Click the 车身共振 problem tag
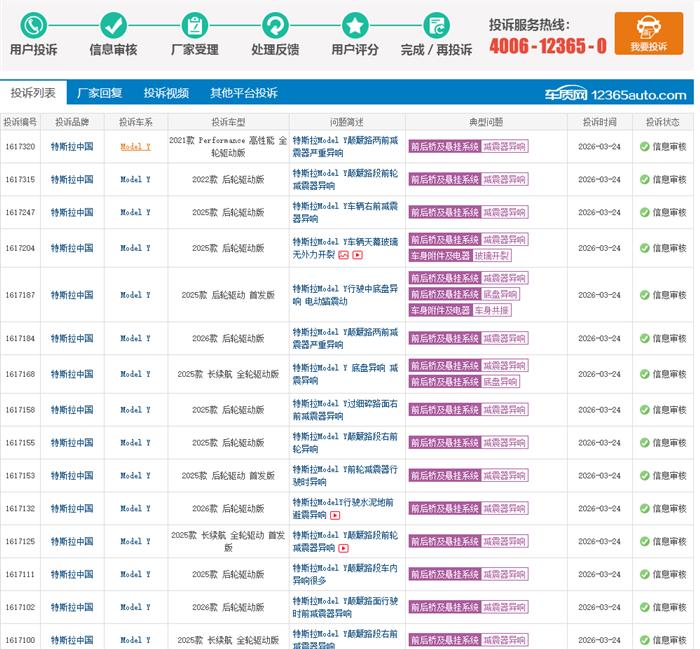This screenshot has width=700, height=649. tap(491, 310)
